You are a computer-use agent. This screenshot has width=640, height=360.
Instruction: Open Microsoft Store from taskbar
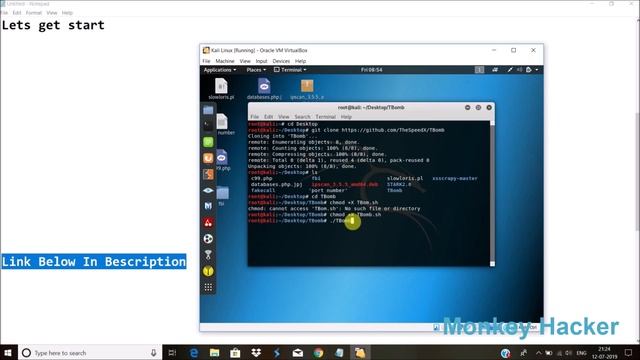(235, 353)
